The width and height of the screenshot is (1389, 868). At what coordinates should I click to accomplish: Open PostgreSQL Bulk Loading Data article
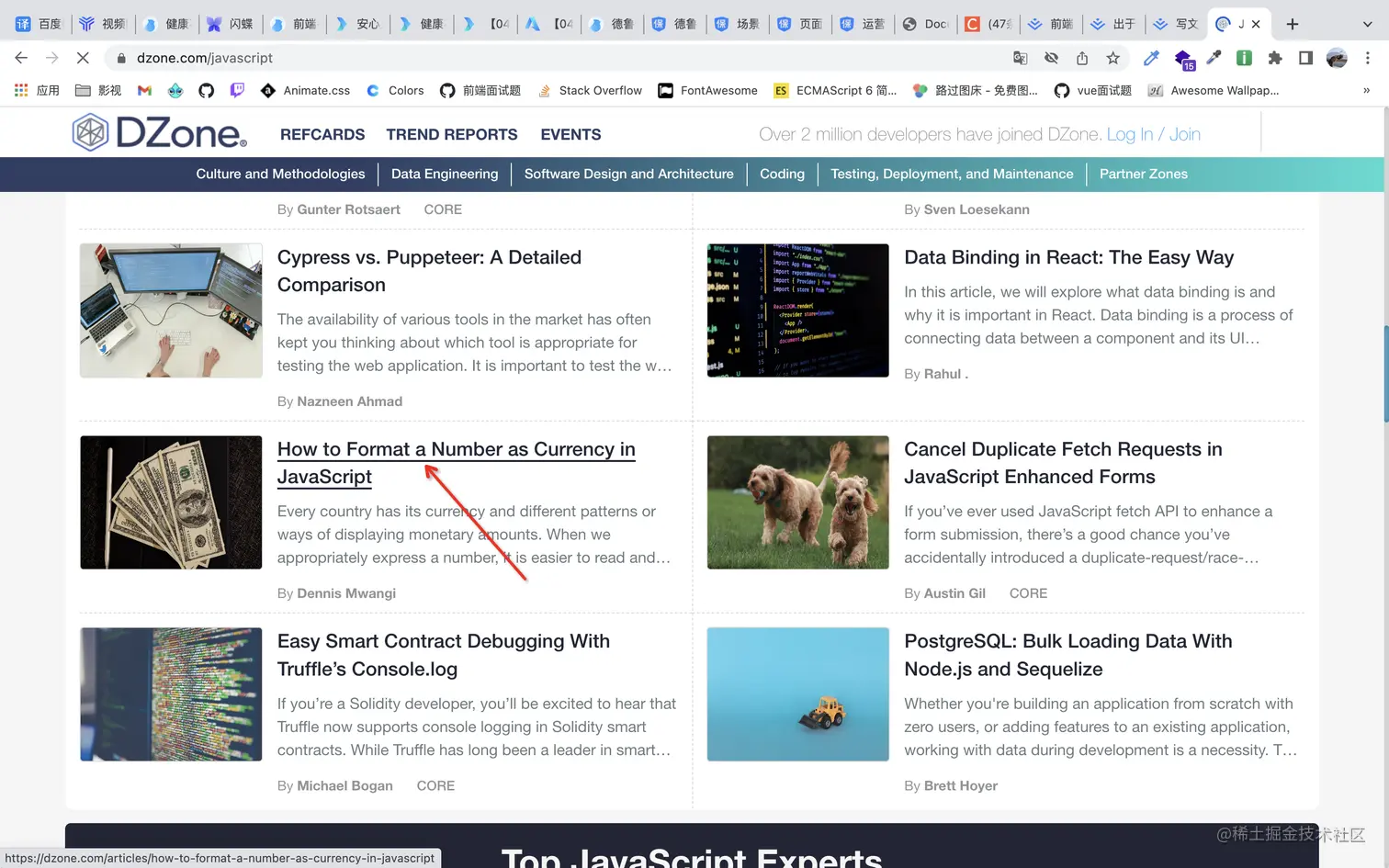tap(1068, 655)
